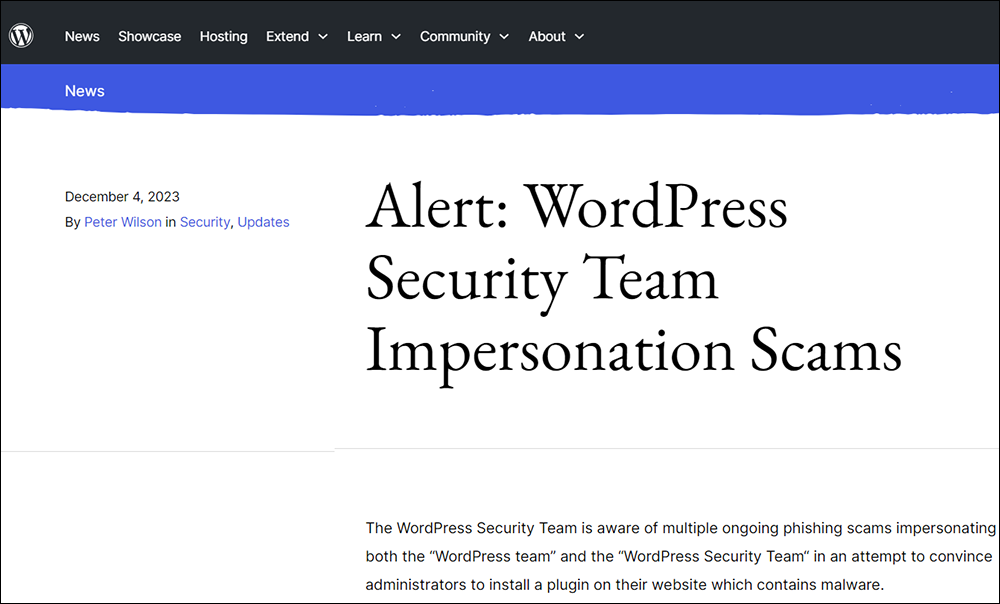Open the Community menu
This screenshot has height=604, width=1000.
pos(455,36)
